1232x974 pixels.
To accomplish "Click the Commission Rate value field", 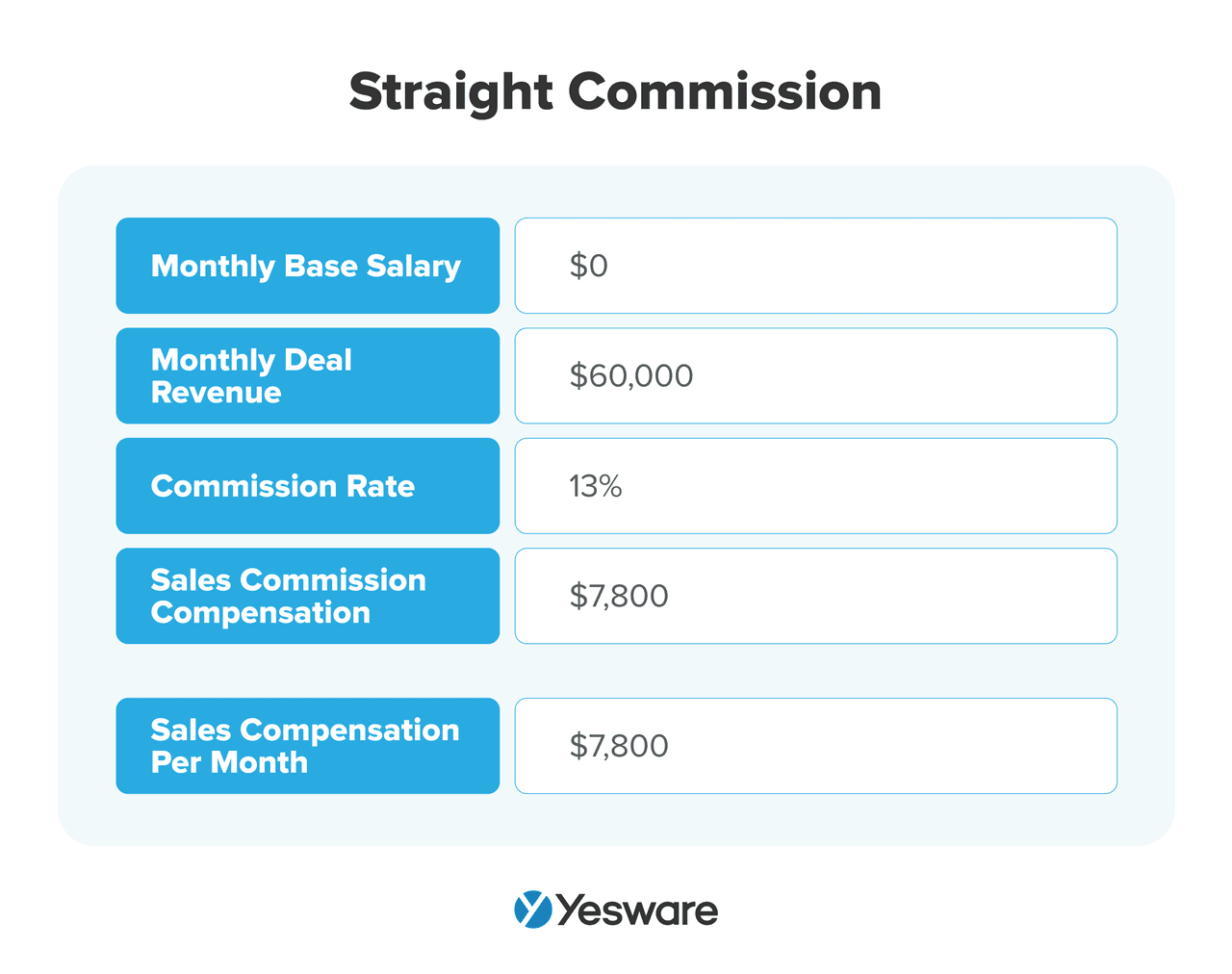I will coord(815,486).
